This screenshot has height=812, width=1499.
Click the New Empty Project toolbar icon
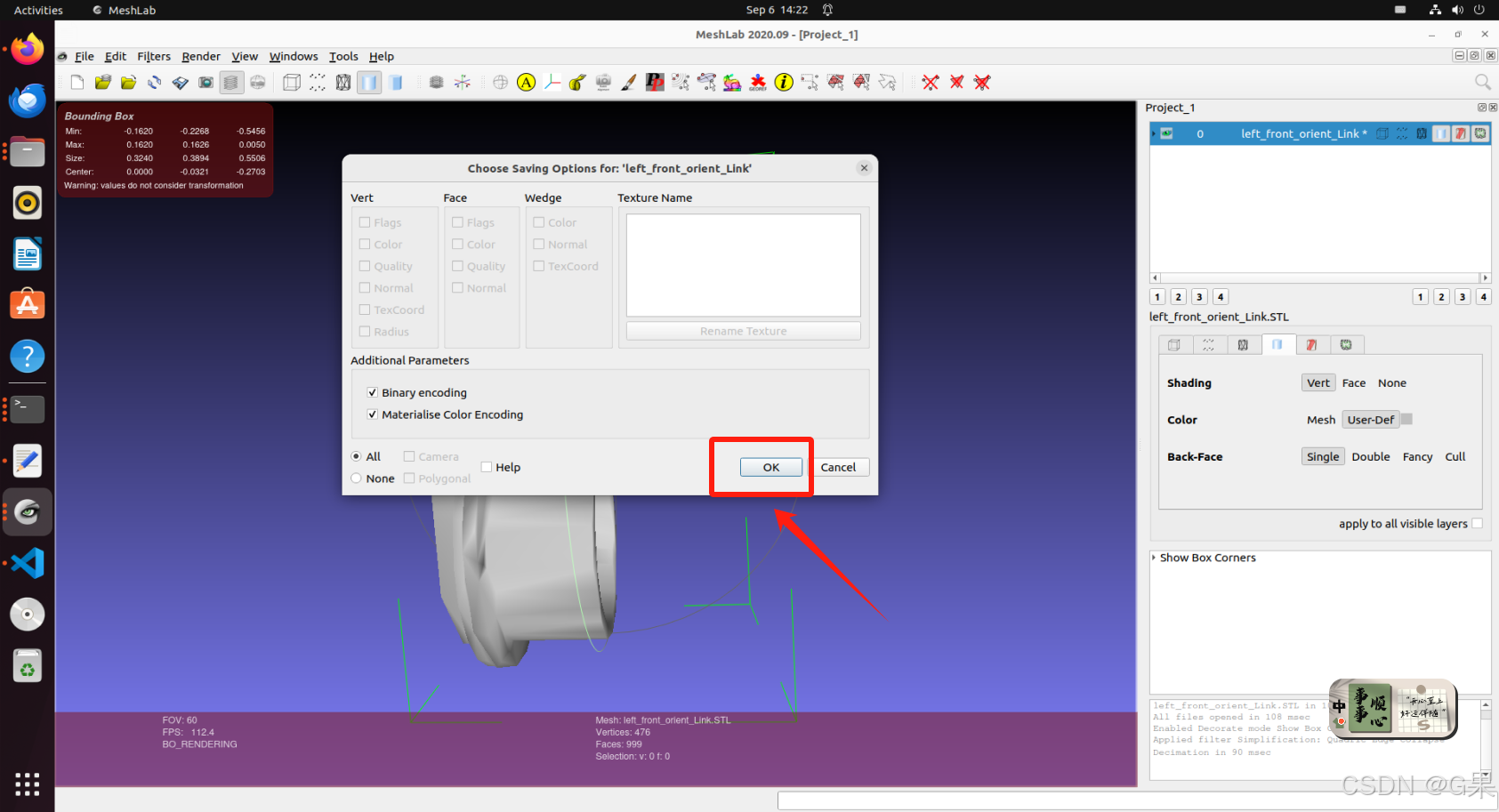pos(77,83)
